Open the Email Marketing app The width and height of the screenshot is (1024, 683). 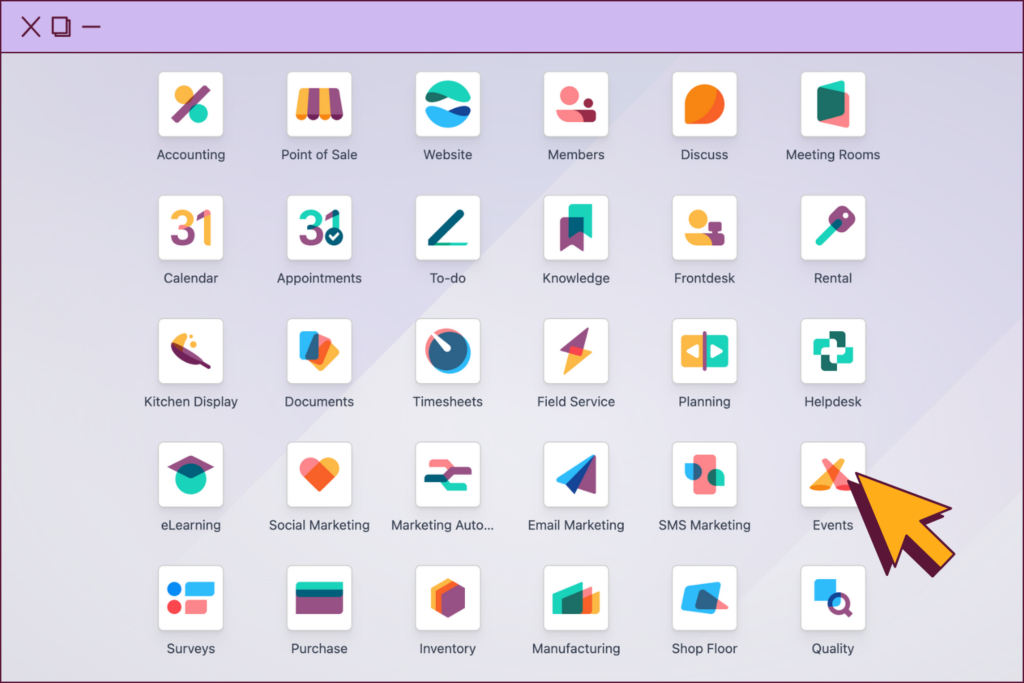pos(576,475)
